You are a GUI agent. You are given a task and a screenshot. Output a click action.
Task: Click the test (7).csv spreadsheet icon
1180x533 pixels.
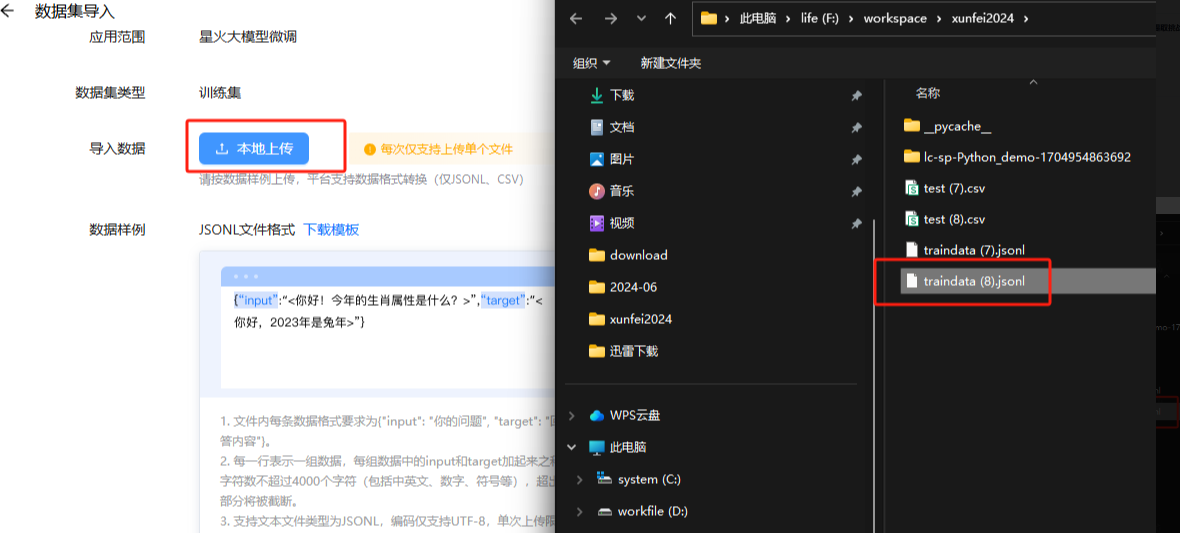click(x=911, y=188)
